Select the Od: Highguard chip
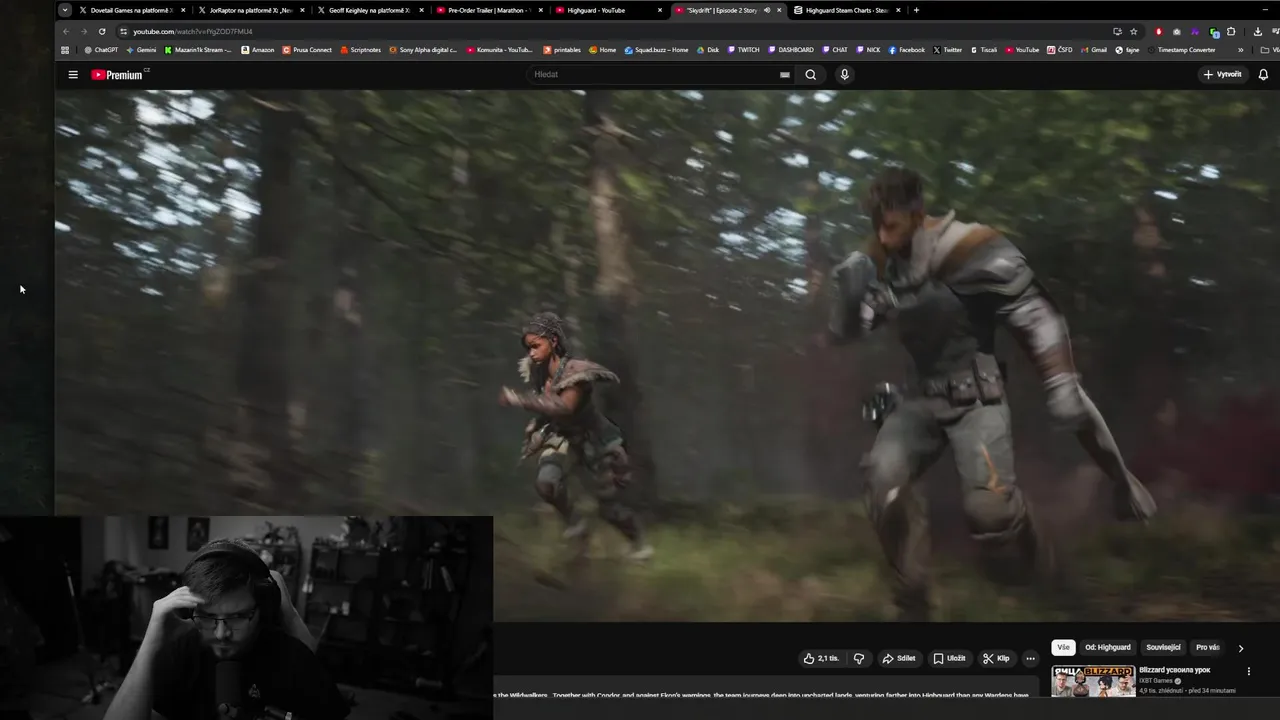 1108,647
